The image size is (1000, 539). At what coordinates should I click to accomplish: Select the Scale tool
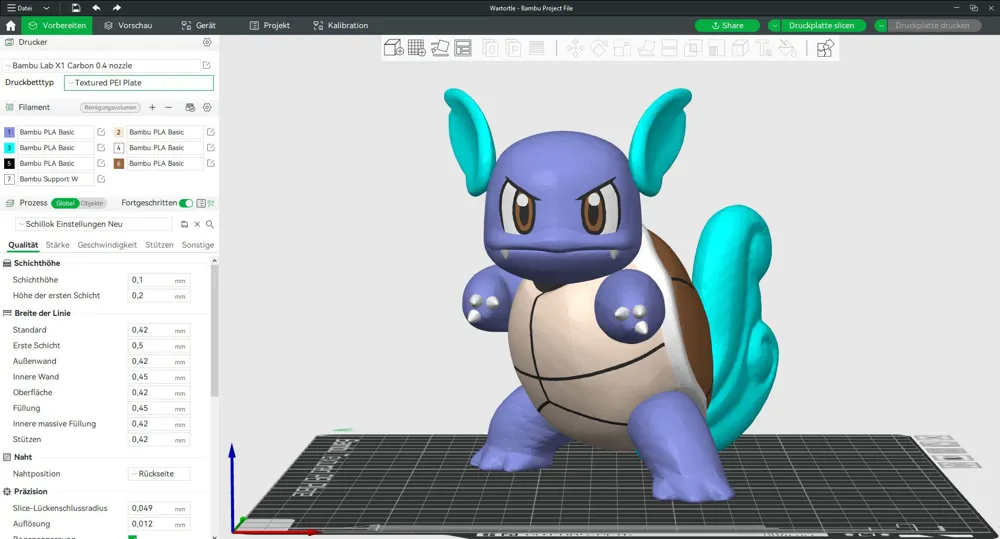(x=622, y=48)
